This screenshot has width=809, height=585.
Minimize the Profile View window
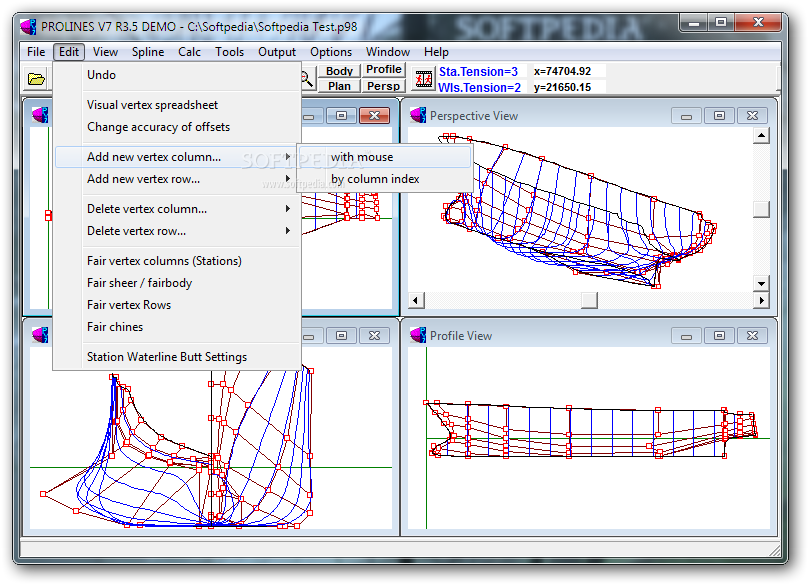click(686, 336)
